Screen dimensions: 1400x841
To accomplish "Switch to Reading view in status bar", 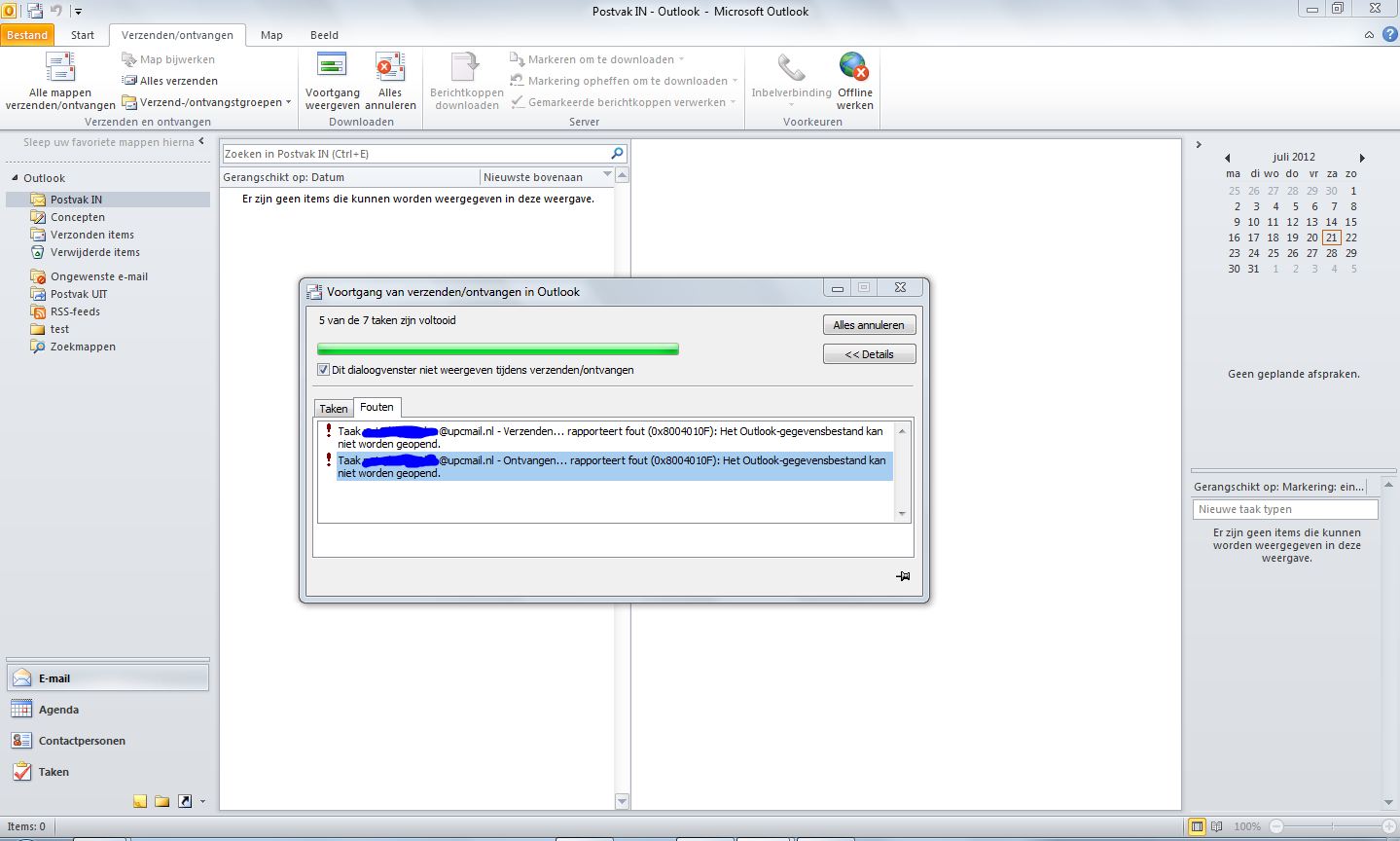I will click(1218, 826).
